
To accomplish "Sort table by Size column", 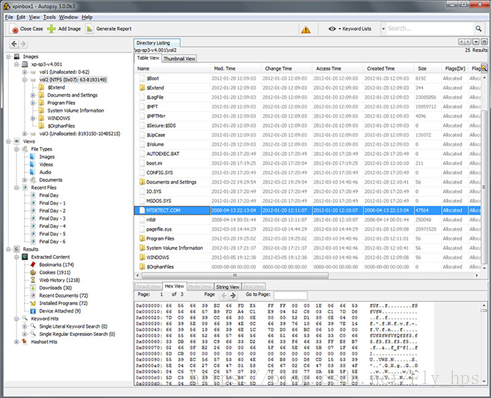I will pos(427,69).
